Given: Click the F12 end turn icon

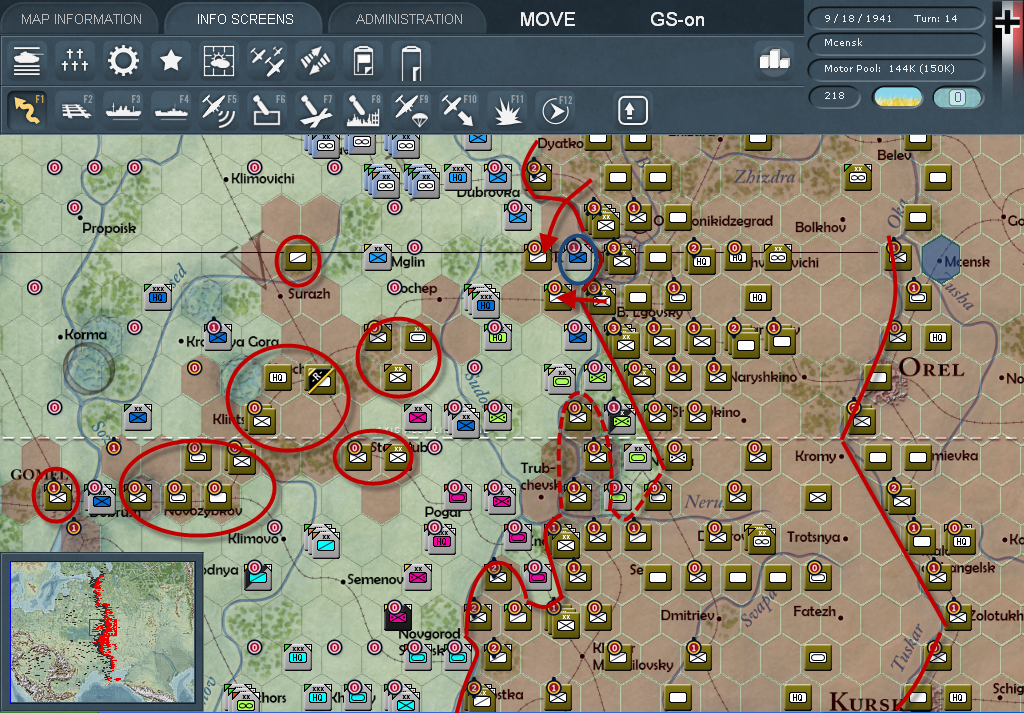Looking at the screenshot, I should (x=556, y=108).
